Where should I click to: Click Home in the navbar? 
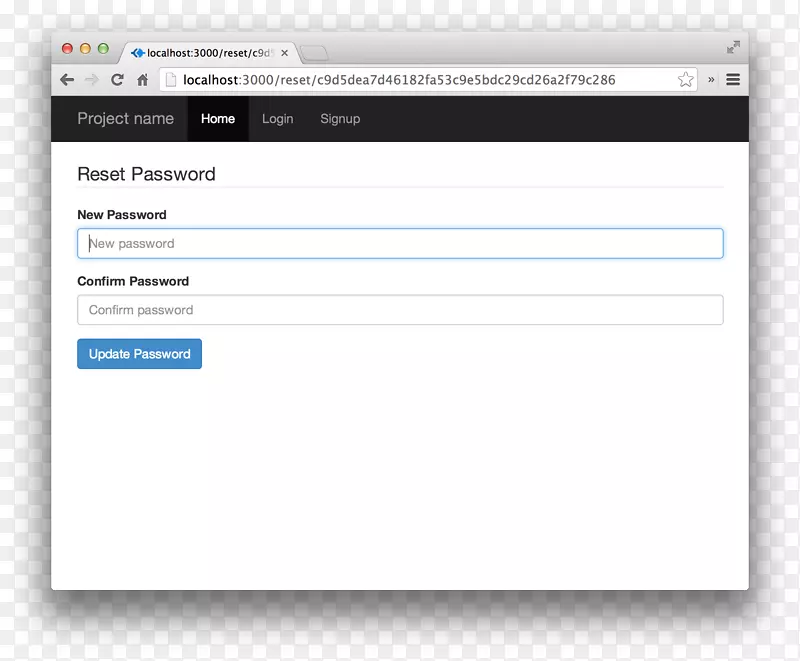tap(218, 119)
